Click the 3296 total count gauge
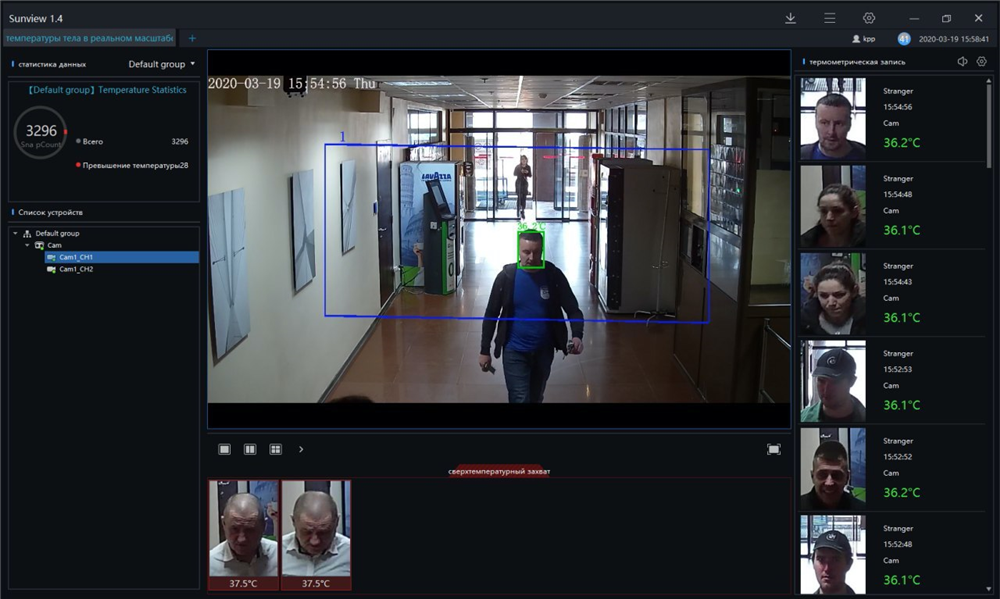The width and height of the screenshot is (1000, 599). 41,133
